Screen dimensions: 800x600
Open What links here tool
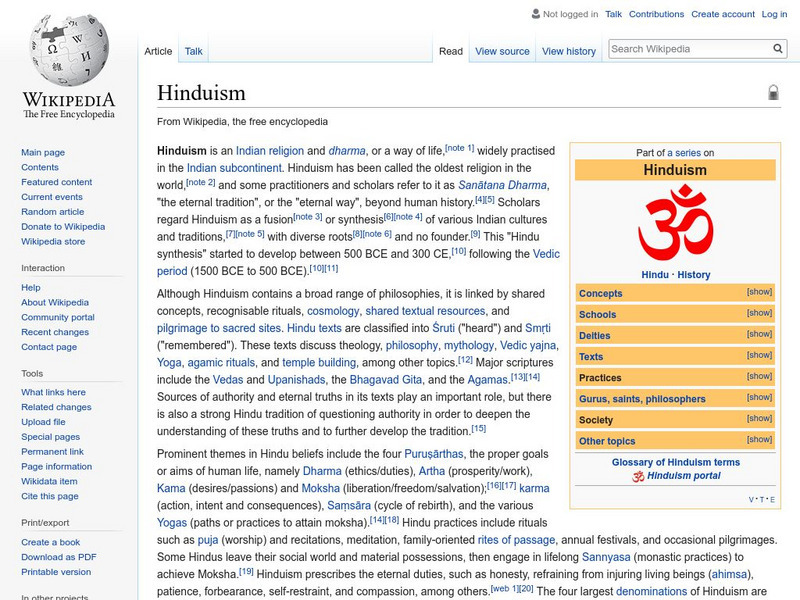click(x=53, y=392)
